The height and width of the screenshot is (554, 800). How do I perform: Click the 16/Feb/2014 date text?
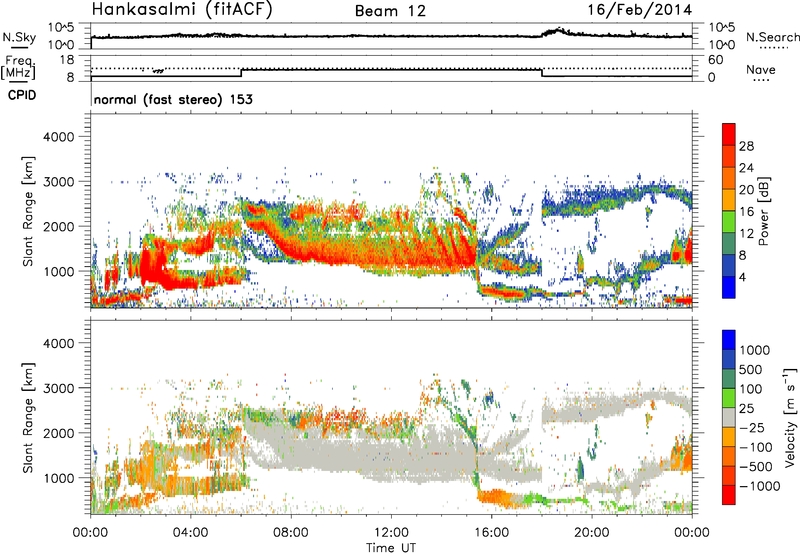(x=640, y=9)
